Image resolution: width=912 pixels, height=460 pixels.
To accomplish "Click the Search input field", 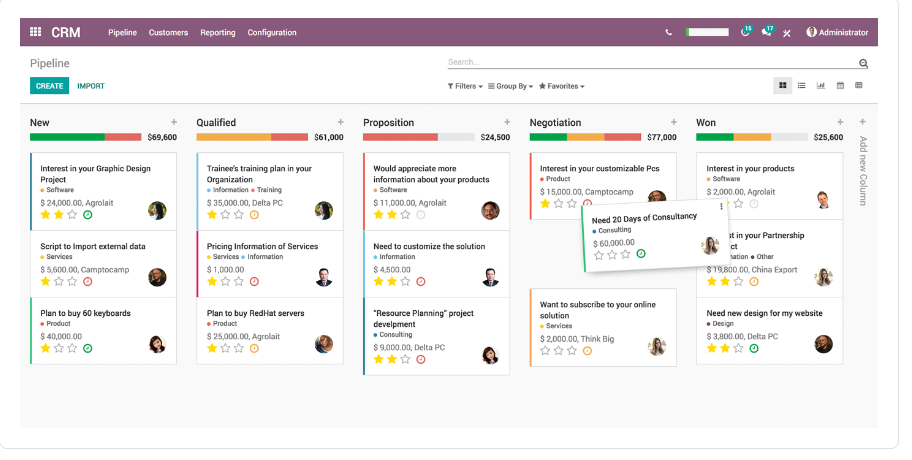I will (652, 62).
